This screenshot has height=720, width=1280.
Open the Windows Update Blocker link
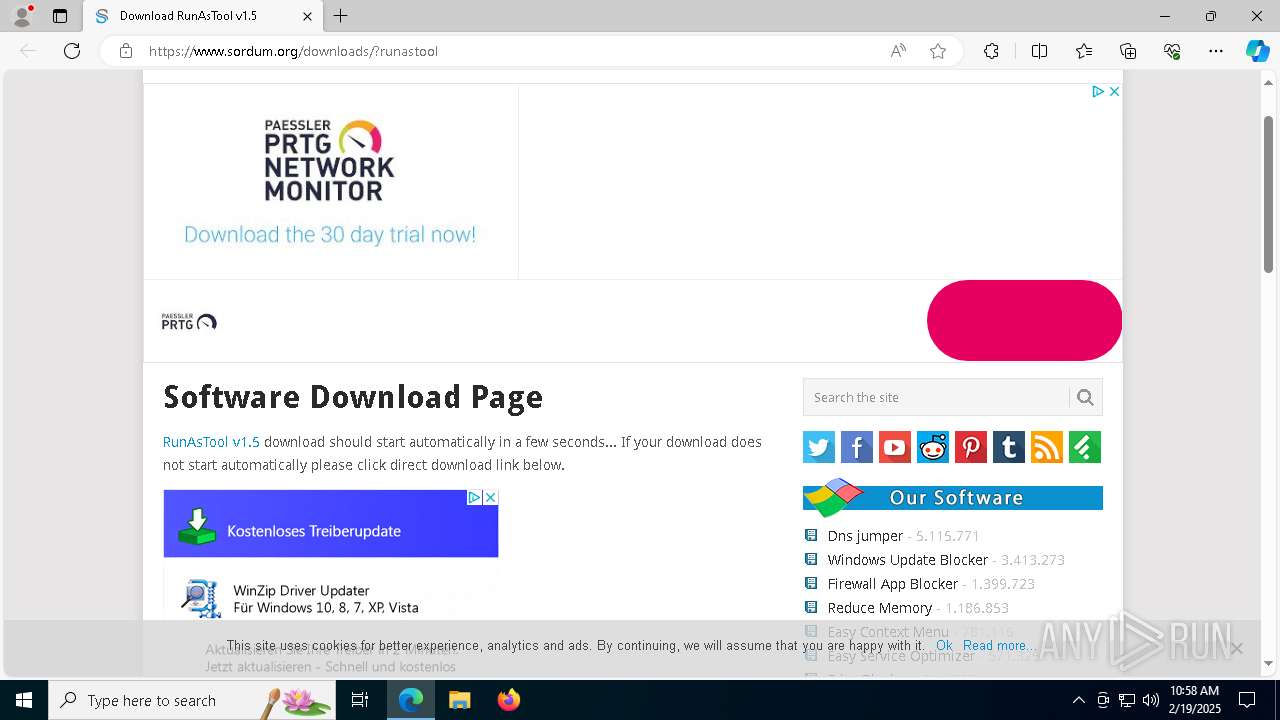[908, 560]
